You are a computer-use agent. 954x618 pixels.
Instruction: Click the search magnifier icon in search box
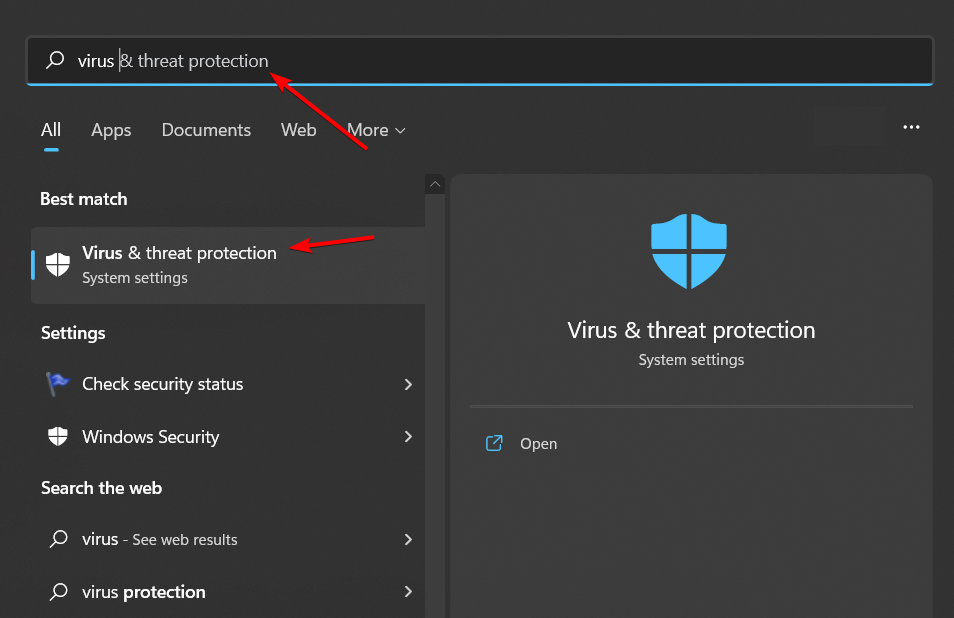pyautogui.click(x=55, y=60)
